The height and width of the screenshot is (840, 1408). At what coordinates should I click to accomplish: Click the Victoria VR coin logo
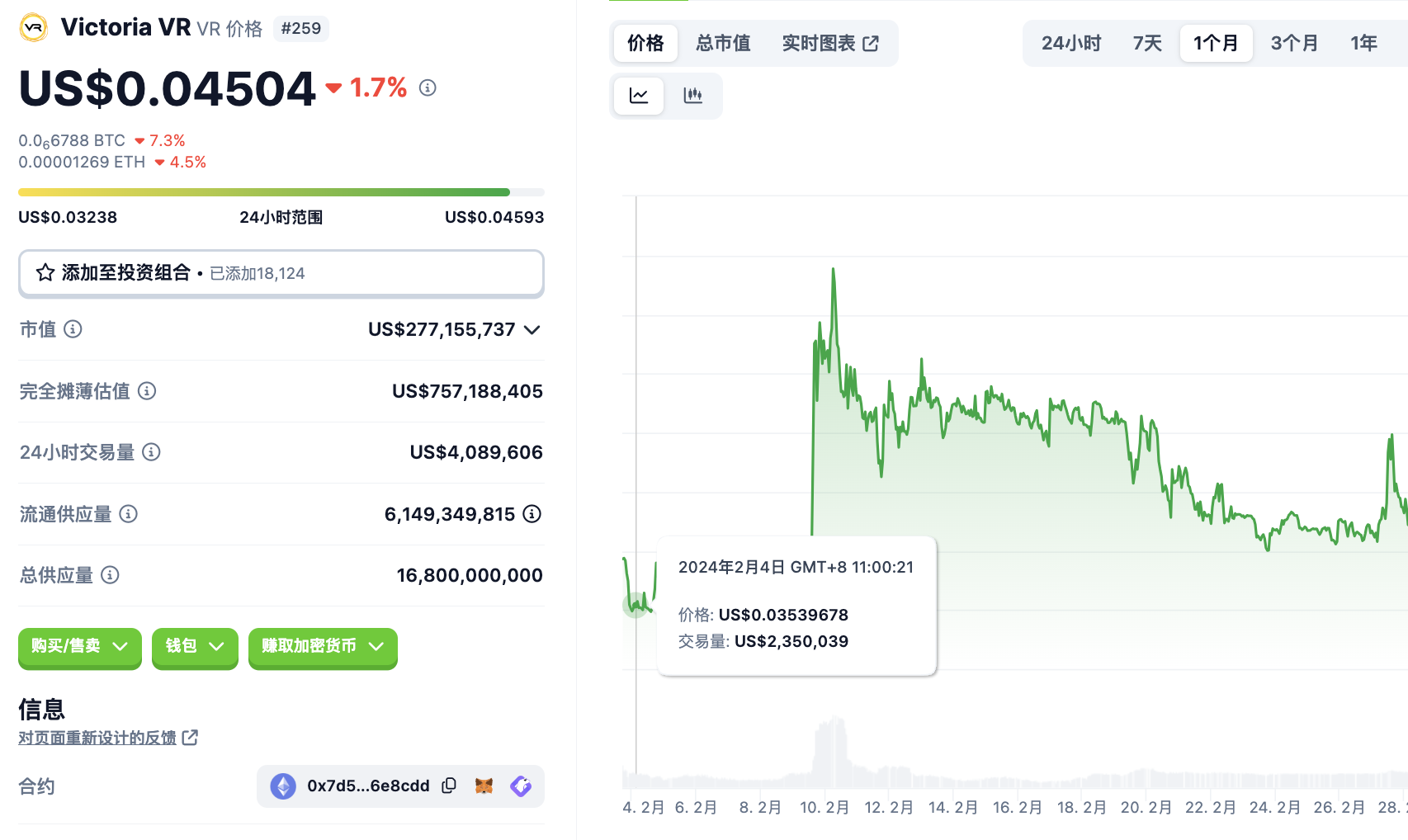click(x=33, y=27)
